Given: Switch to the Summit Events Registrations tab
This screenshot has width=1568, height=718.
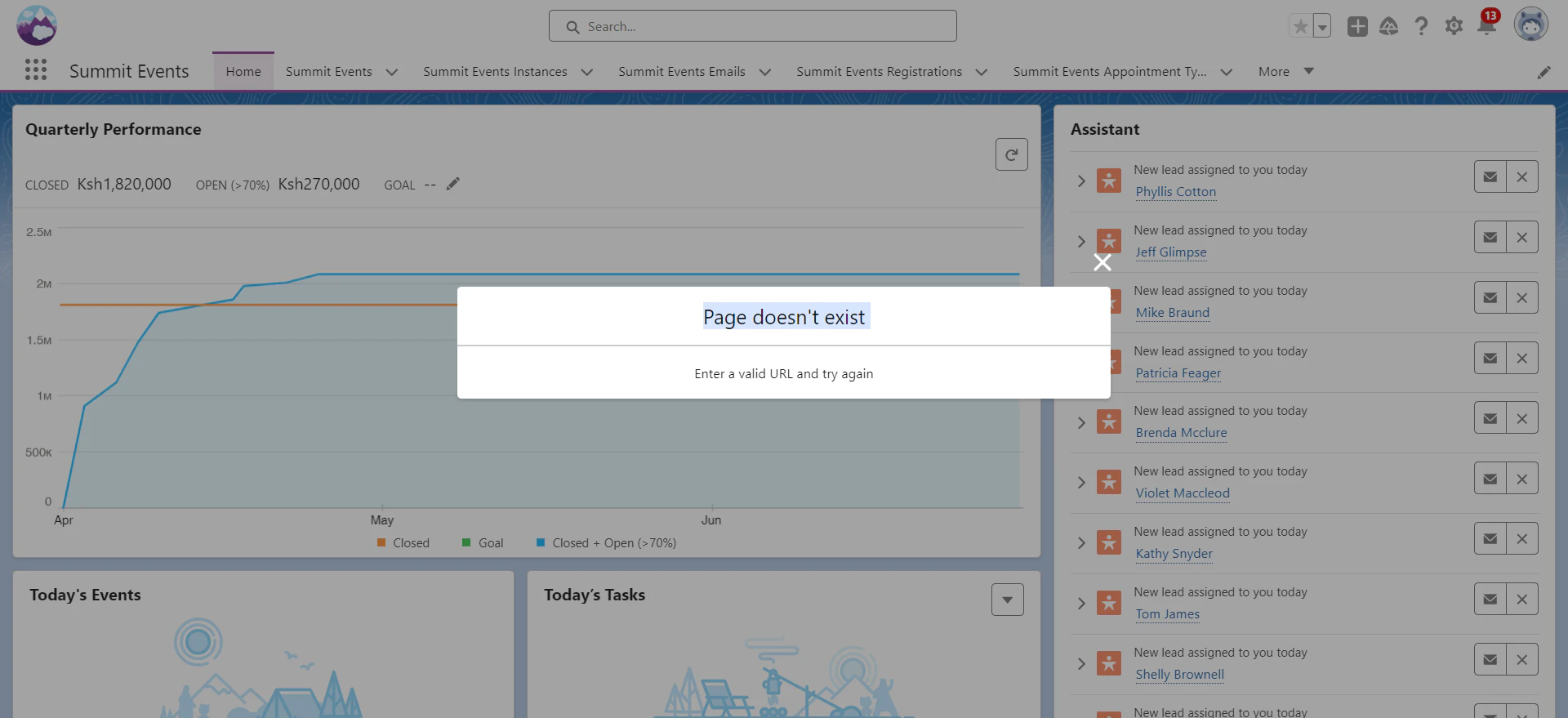Looking at the screenshot, I should point(880,72).
